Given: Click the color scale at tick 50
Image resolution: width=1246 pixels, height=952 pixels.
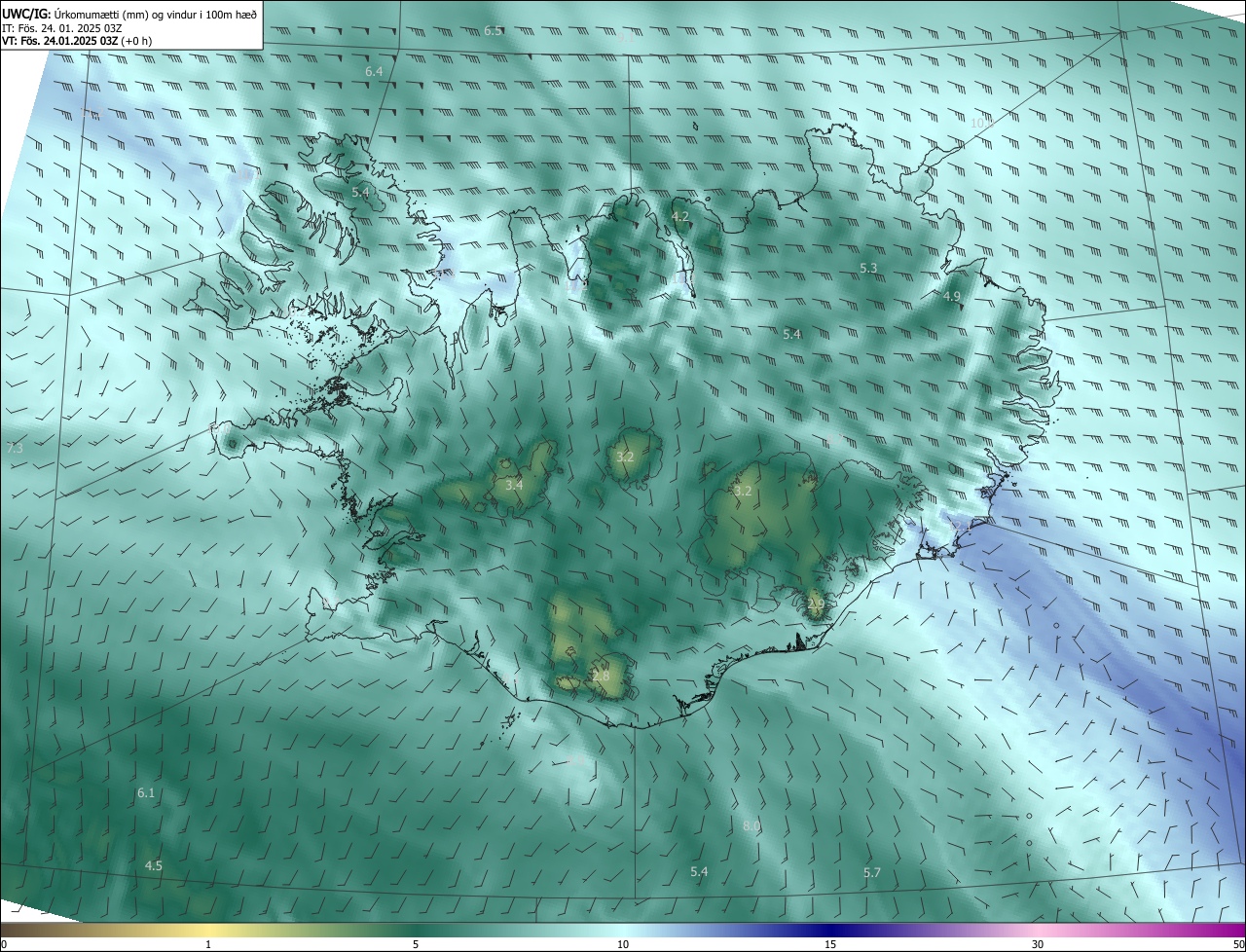Looking at the screenshot, I should tap(1238, 944).
